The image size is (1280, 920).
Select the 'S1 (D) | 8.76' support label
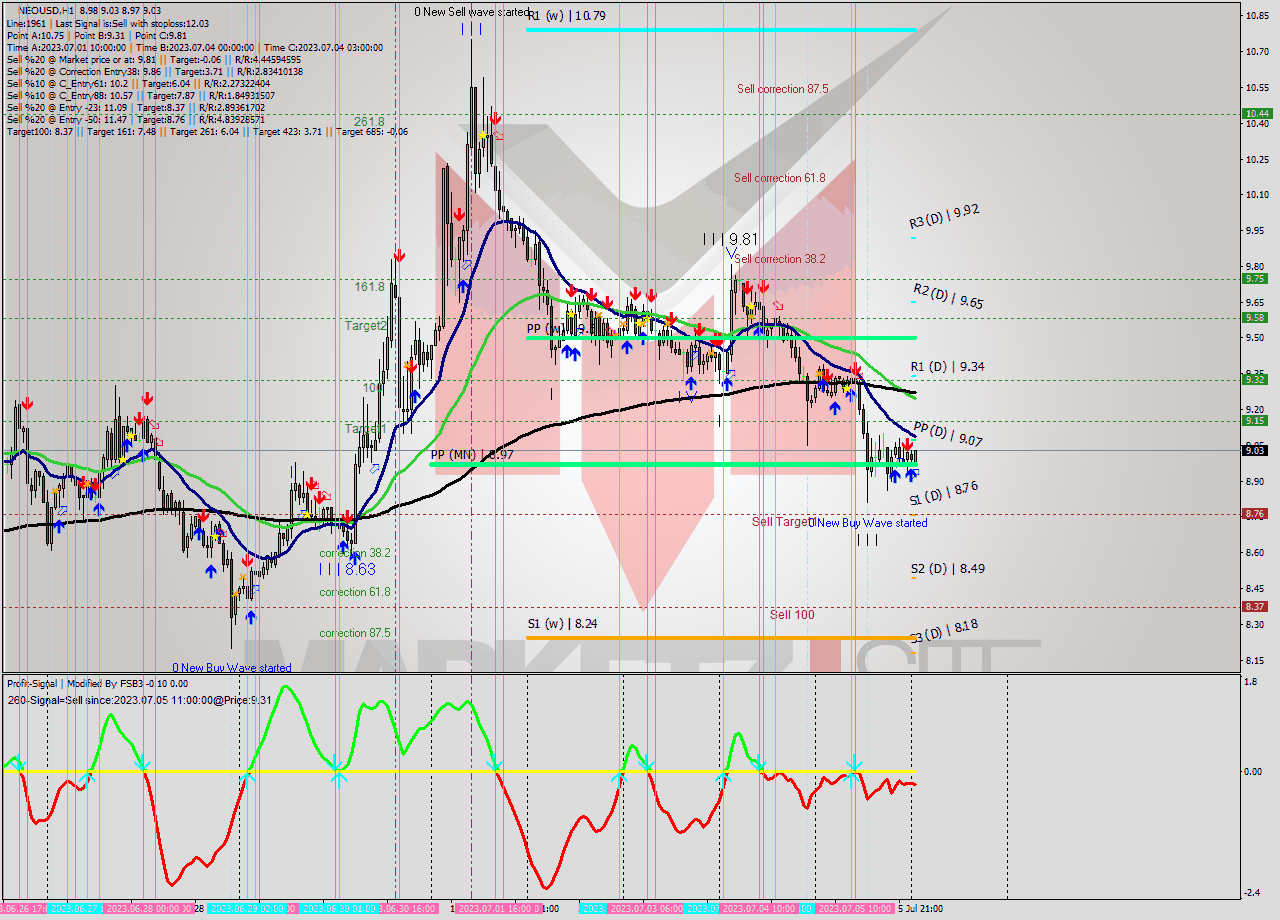[x=943, y=493]
